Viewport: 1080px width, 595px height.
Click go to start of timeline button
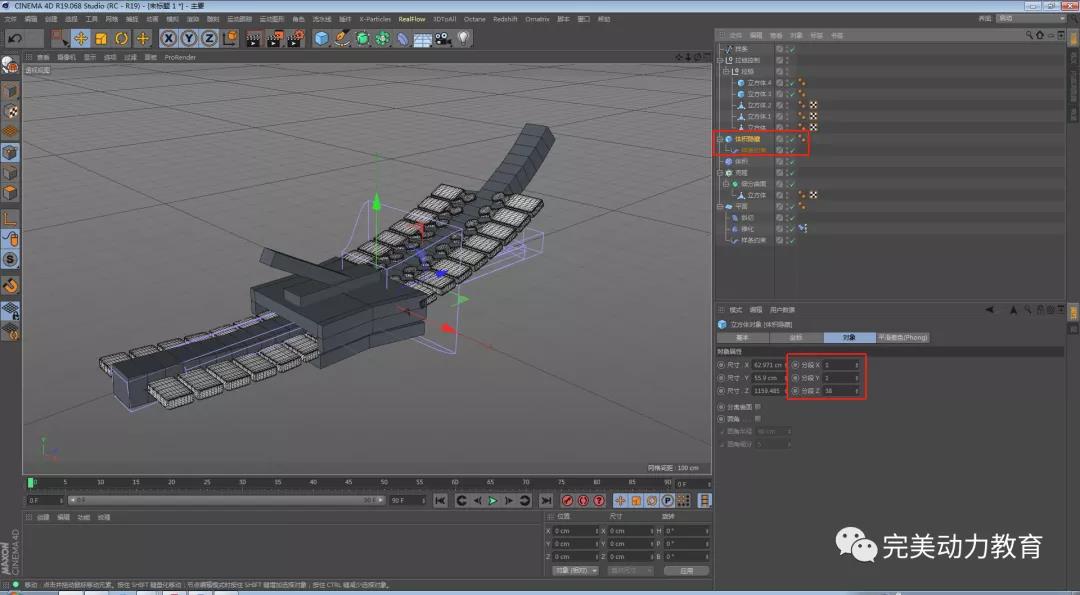tap(440, 501)
